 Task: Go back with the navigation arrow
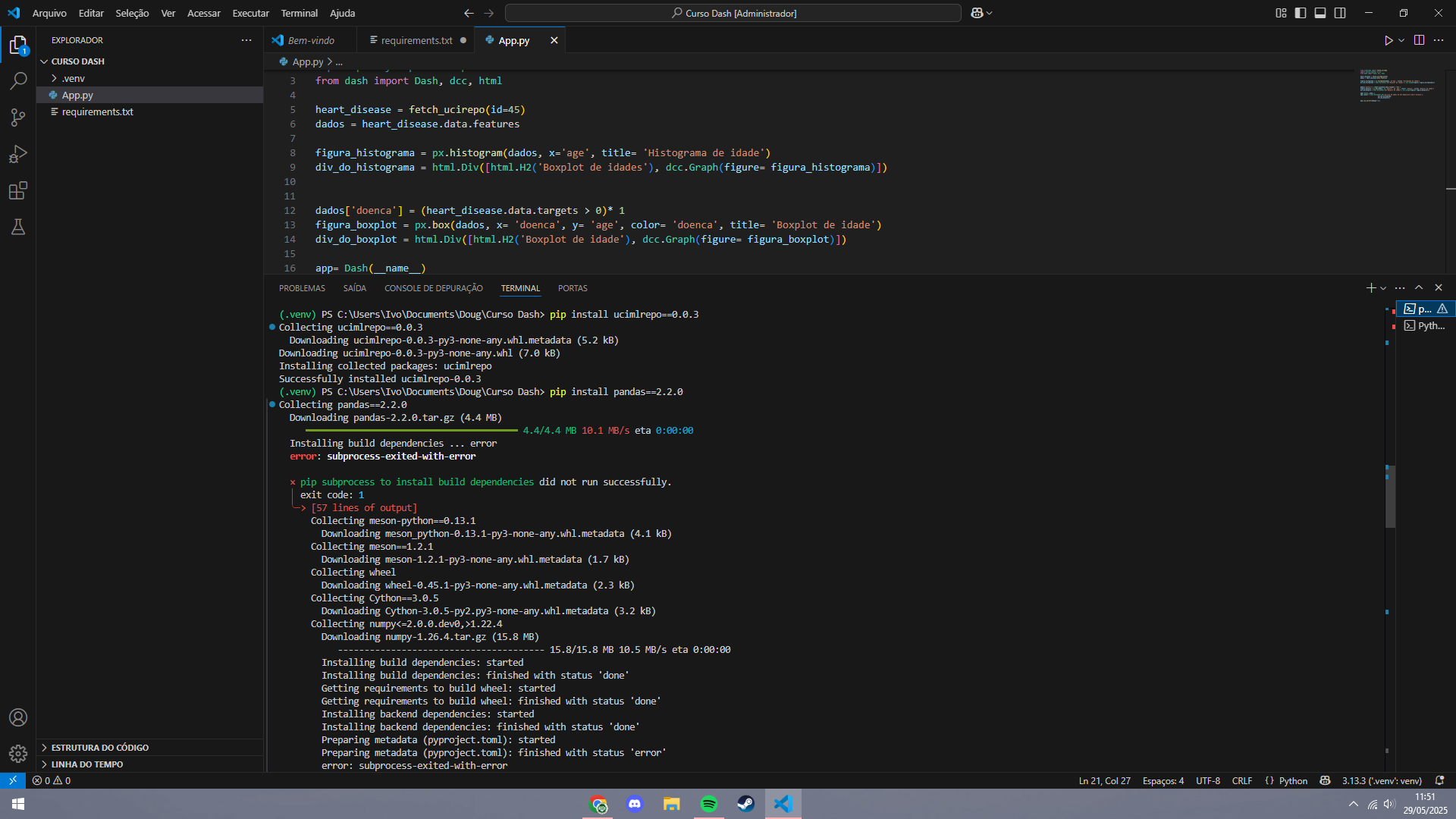click(469, 13)
